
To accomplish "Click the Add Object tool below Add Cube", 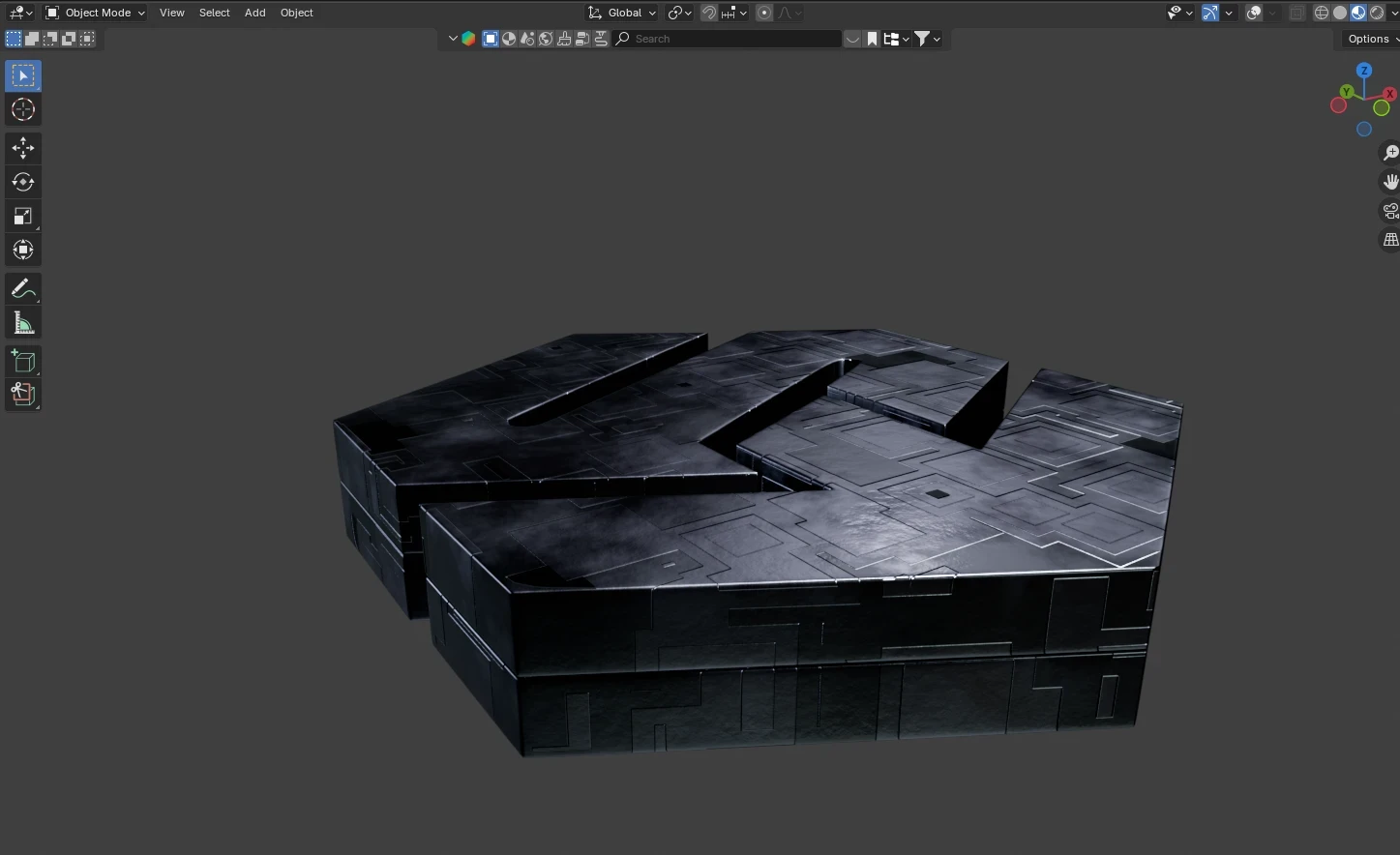I will coord(23,394).
